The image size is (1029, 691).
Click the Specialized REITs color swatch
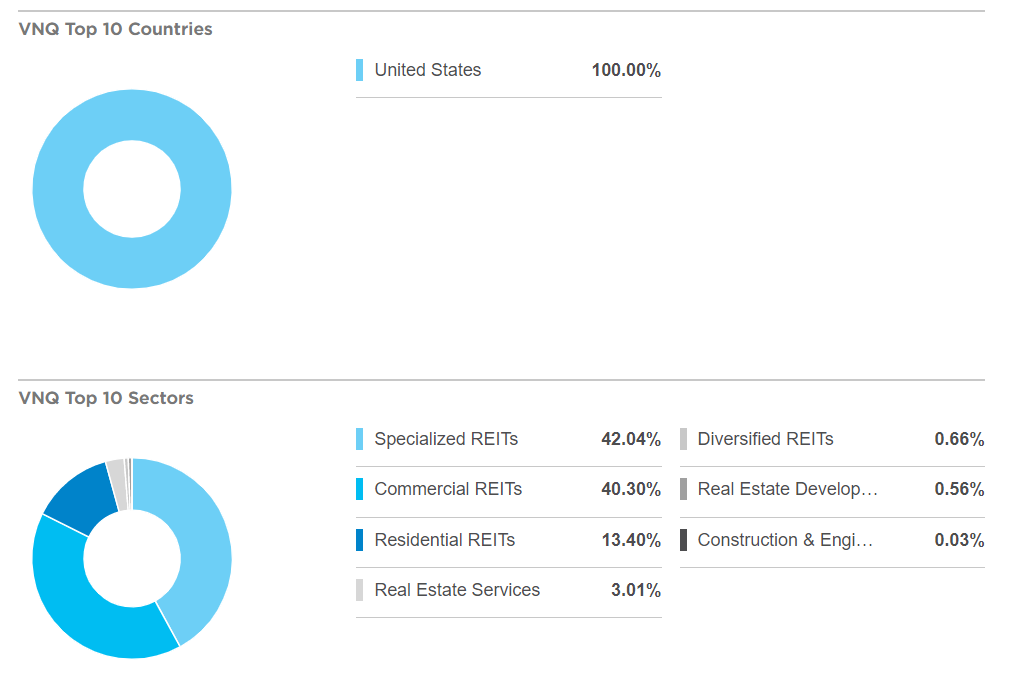tap(359, 439)
